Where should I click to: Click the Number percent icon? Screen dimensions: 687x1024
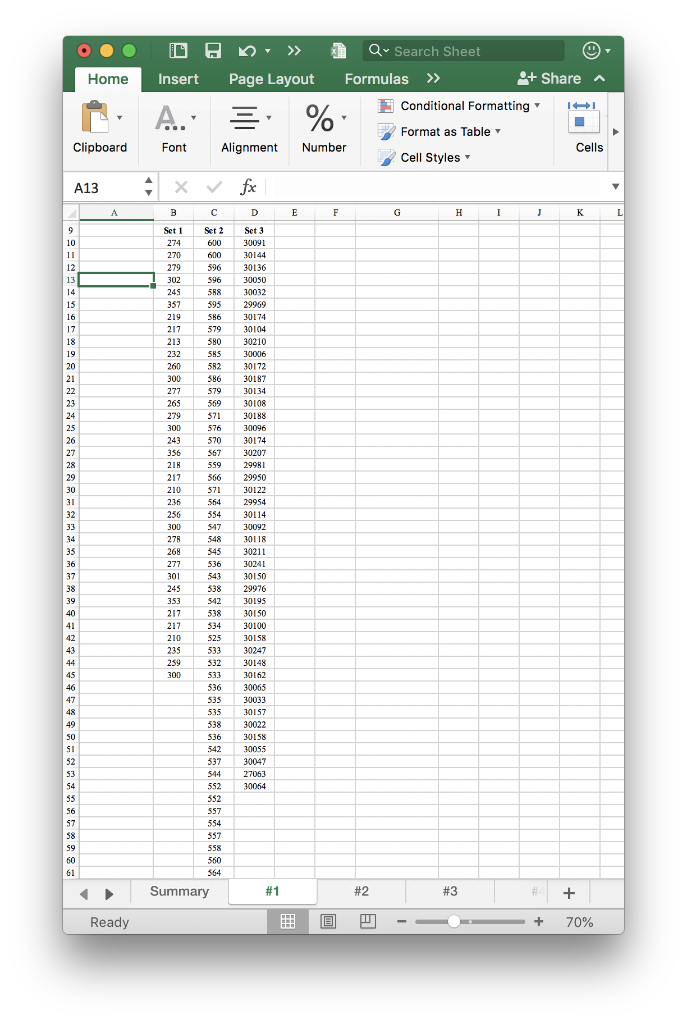pos(319,118)
